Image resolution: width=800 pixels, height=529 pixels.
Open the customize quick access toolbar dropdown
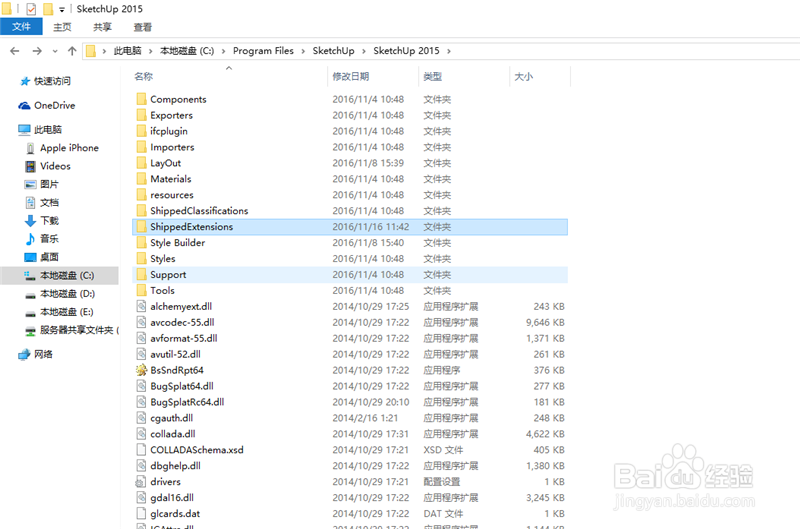[62, 9]
